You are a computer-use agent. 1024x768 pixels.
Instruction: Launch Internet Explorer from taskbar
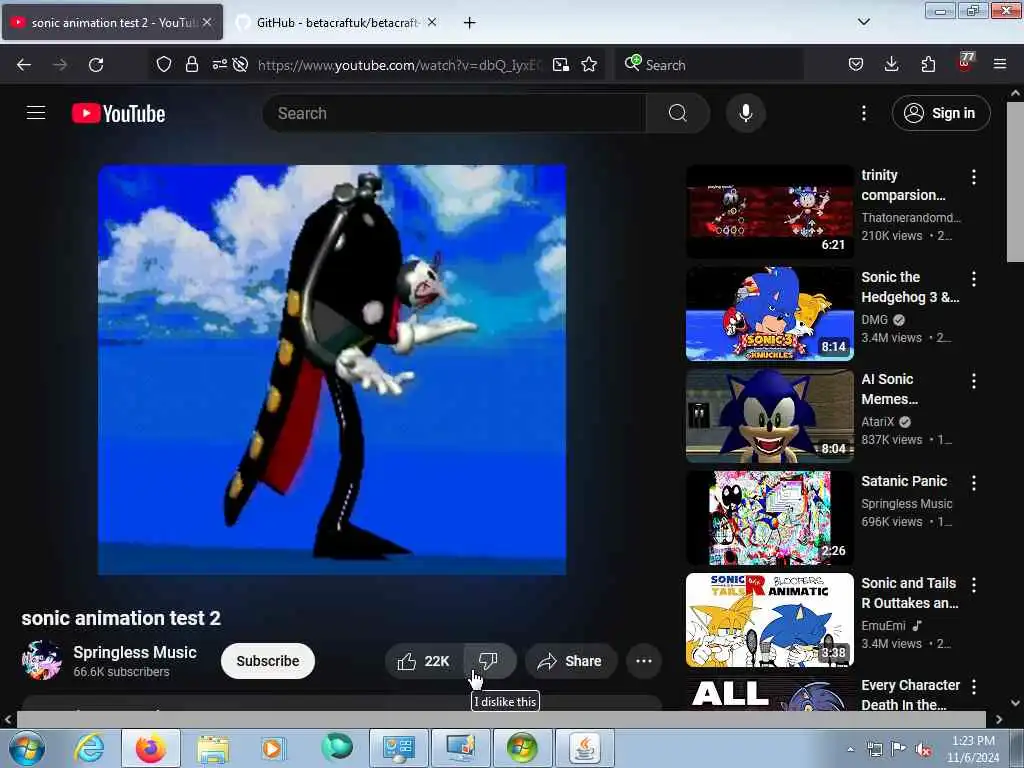[x=89, y=748]
